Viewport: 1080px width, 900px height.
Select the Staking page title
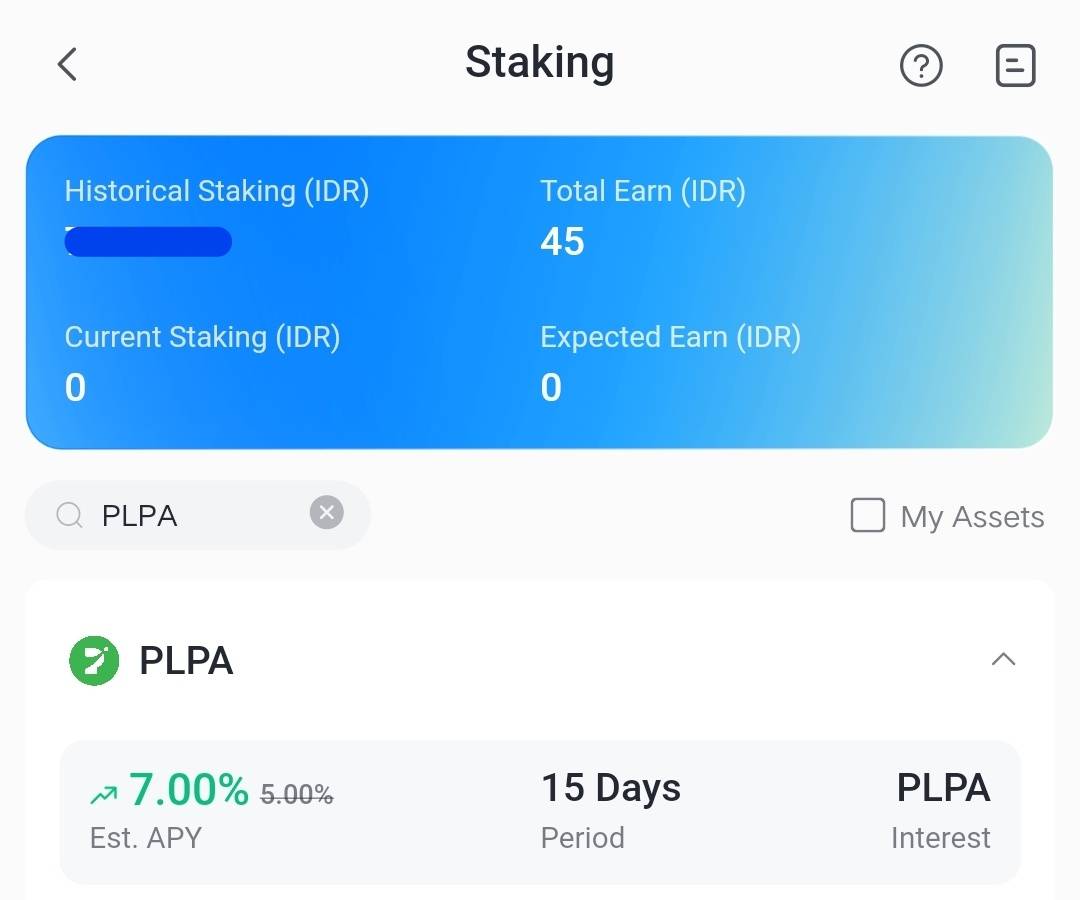pos(539,62)
